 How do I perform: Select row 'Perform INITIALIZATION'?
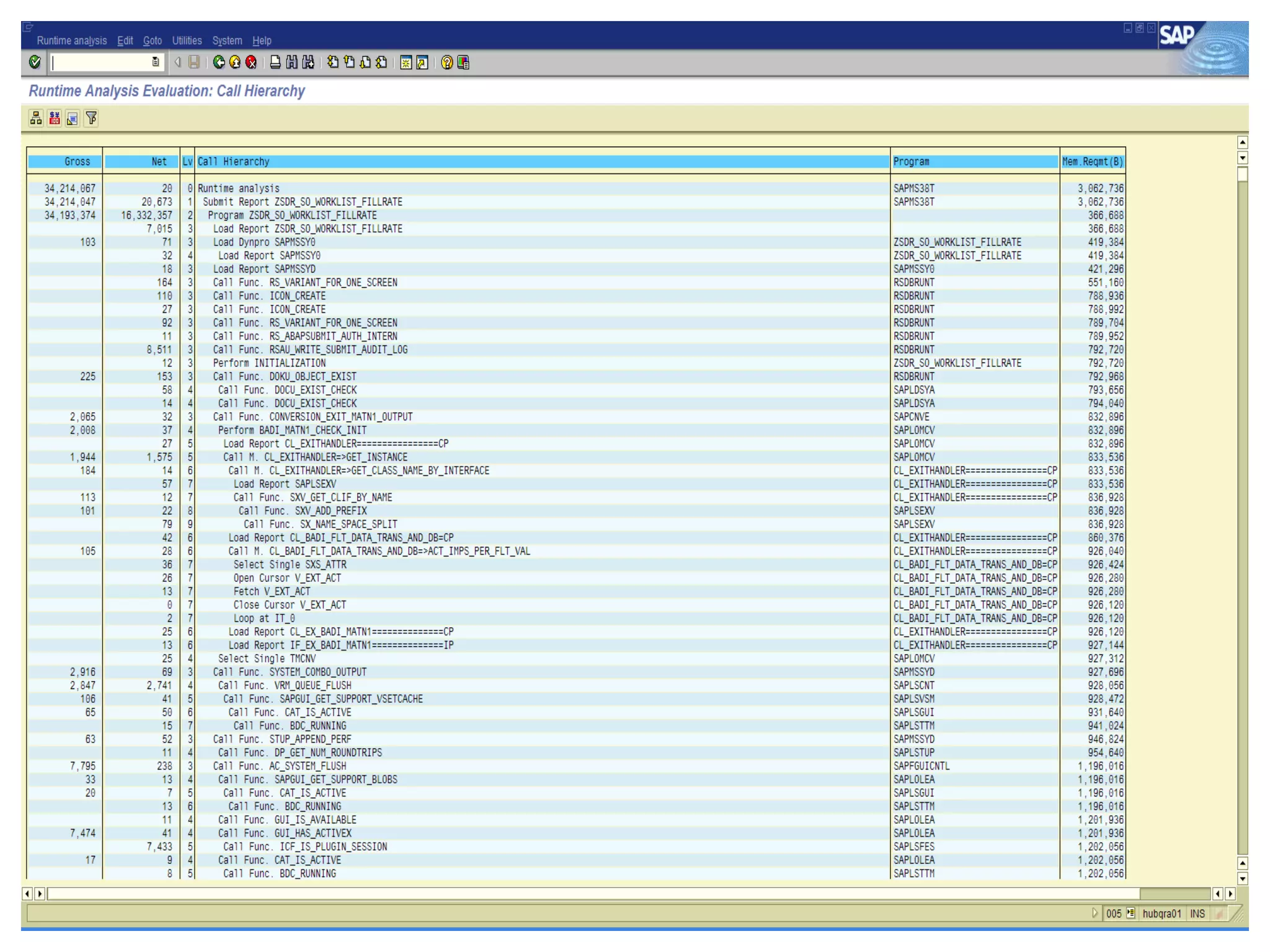click(576, 363)
